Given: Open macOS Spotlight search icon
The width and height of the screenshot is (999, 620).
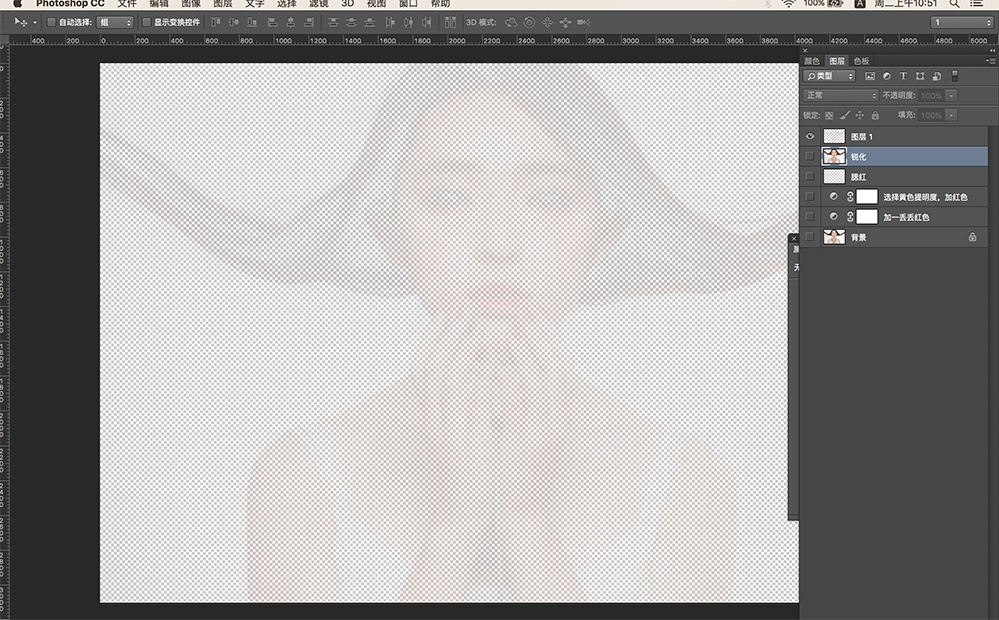Looking at the screenshot, I should [954, 4].
